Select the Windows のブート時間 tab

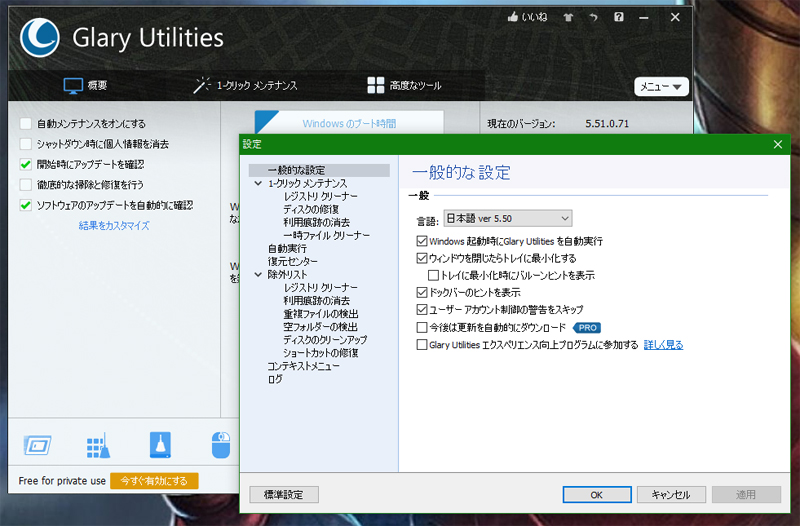click(349, 122)
